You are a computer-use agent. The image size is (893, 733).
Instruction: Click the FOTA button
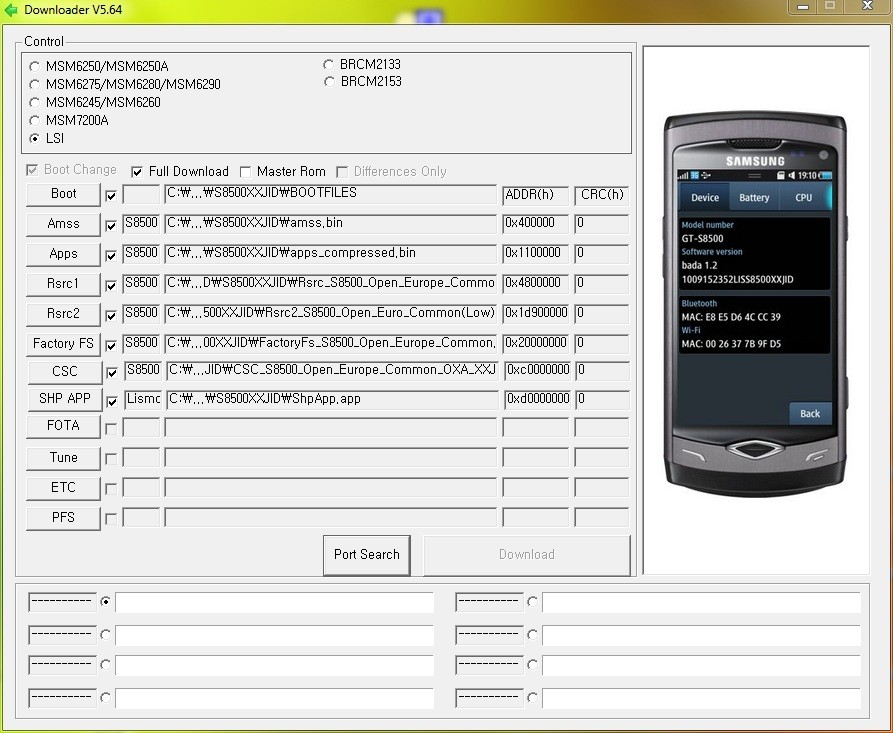(x=63, y=426)
